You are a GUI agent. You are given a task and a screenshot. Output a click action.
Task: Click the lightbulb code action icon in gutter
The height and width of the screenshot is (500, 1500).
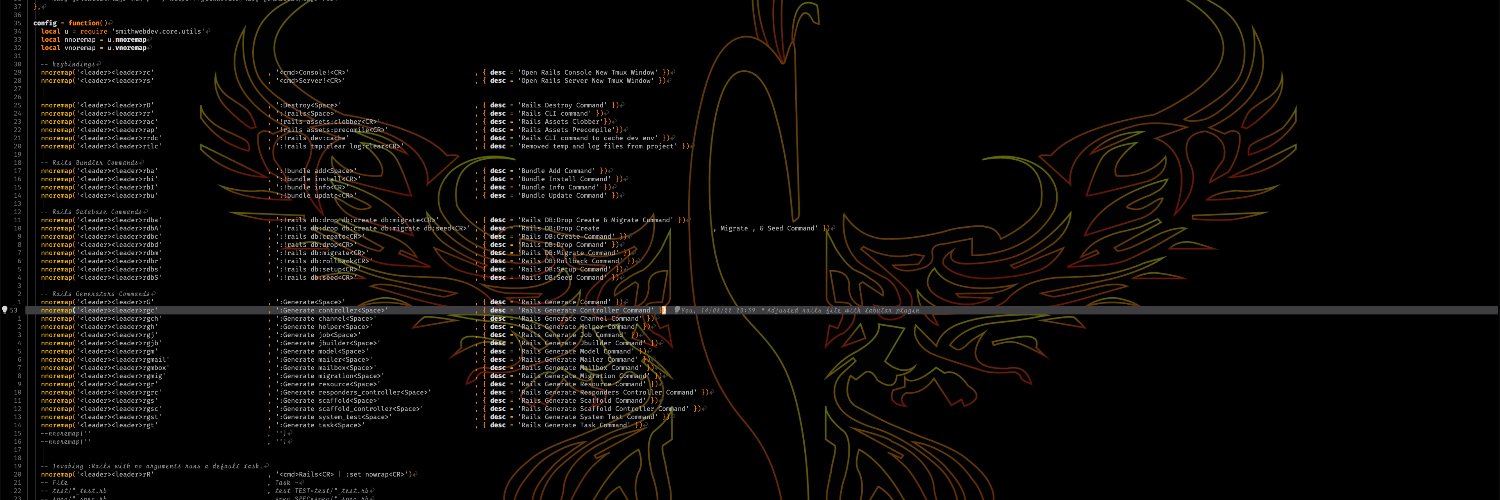(x=4, y=311)
